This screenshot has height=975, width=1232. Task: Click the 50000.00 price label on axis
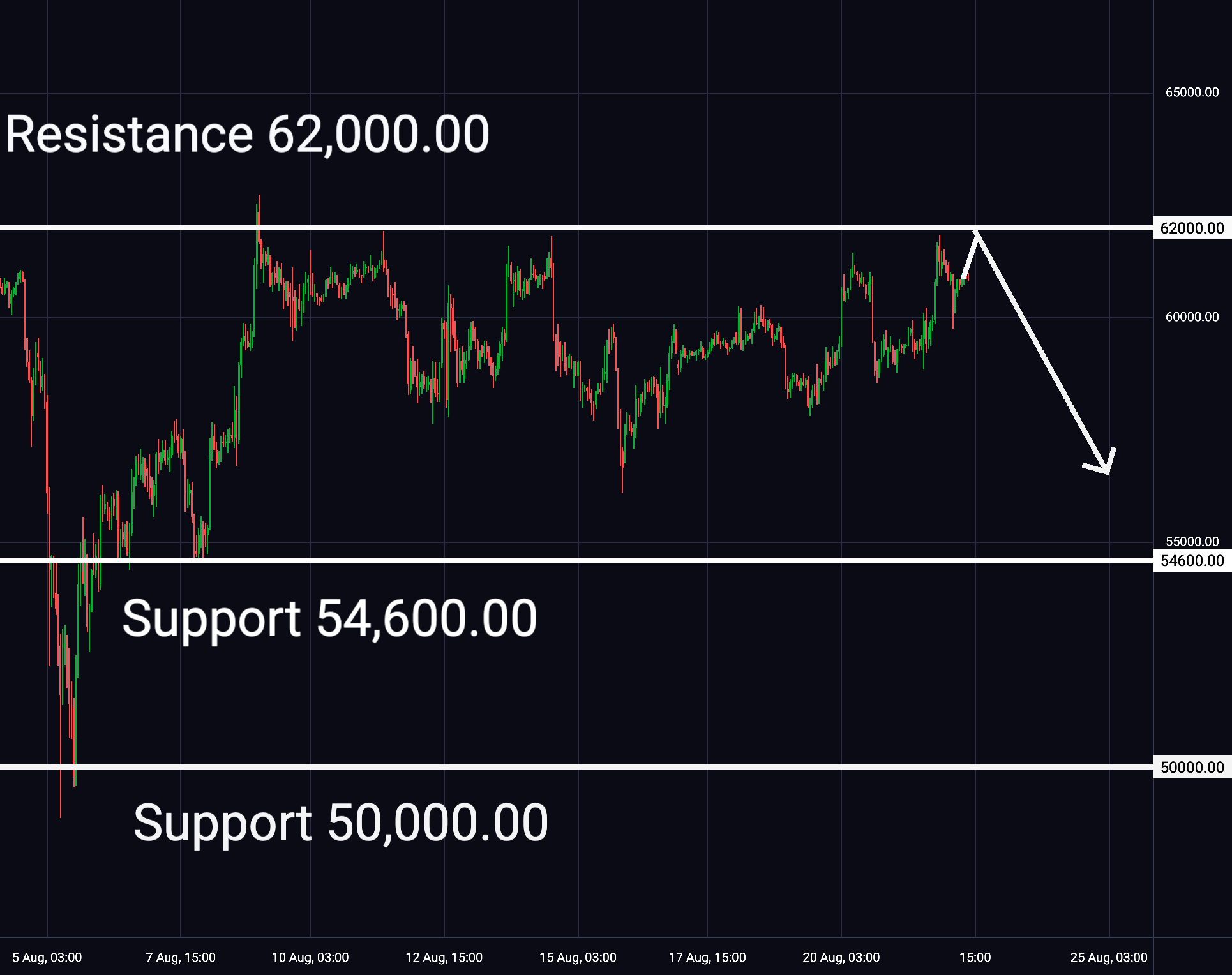pyautogui.click(x=1192, y=767)
